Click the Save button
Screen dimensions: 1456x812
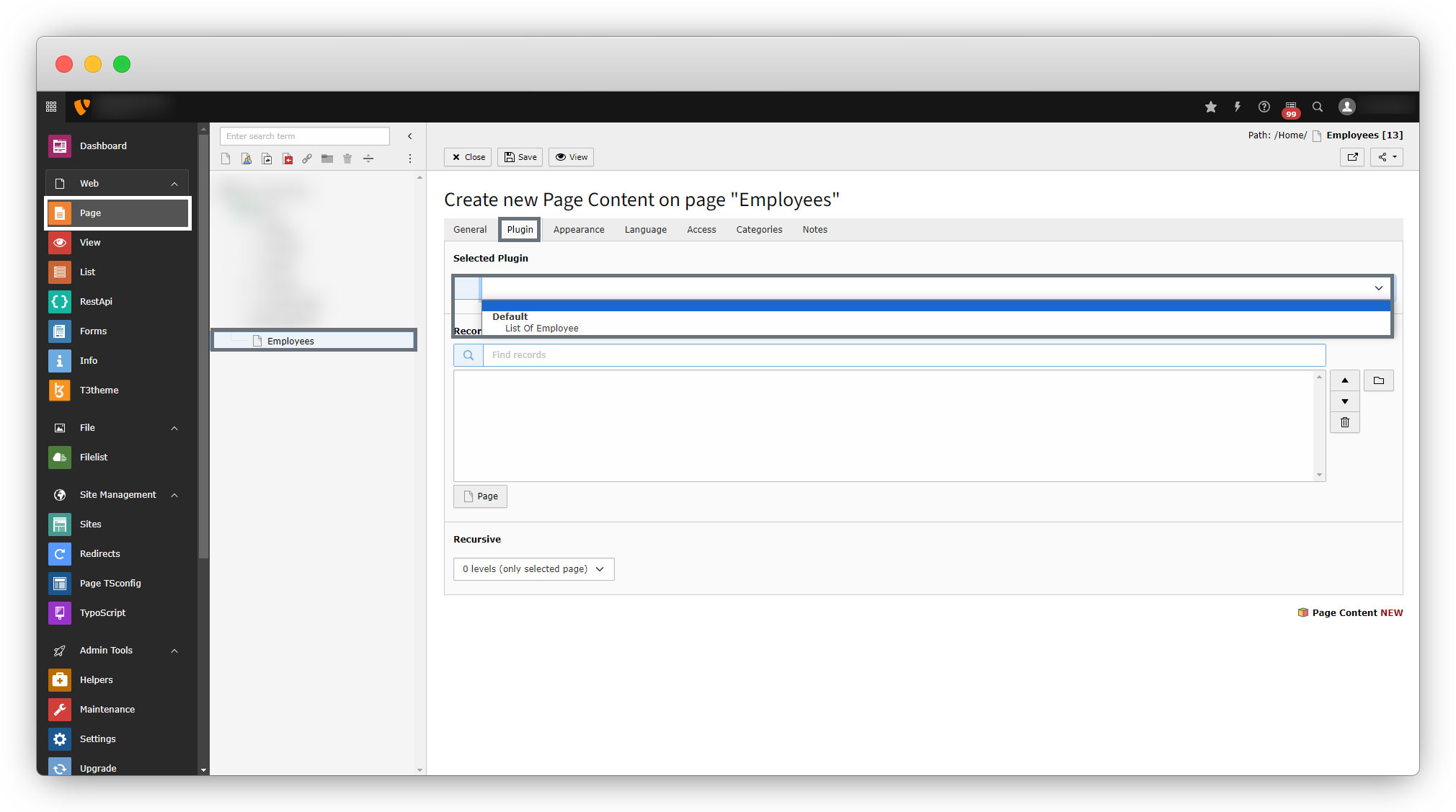[520, 157]
